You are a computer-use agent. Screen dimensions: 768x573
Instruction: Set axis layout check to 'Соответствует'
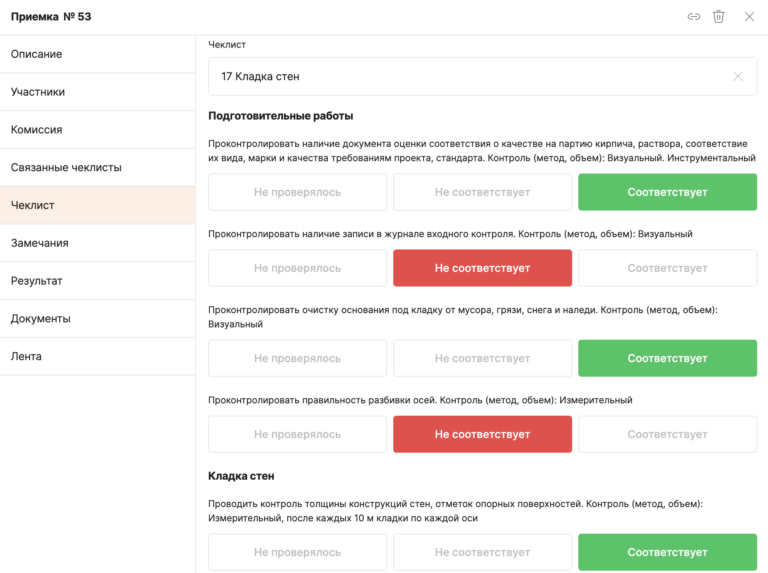click(x=667, y=434)
